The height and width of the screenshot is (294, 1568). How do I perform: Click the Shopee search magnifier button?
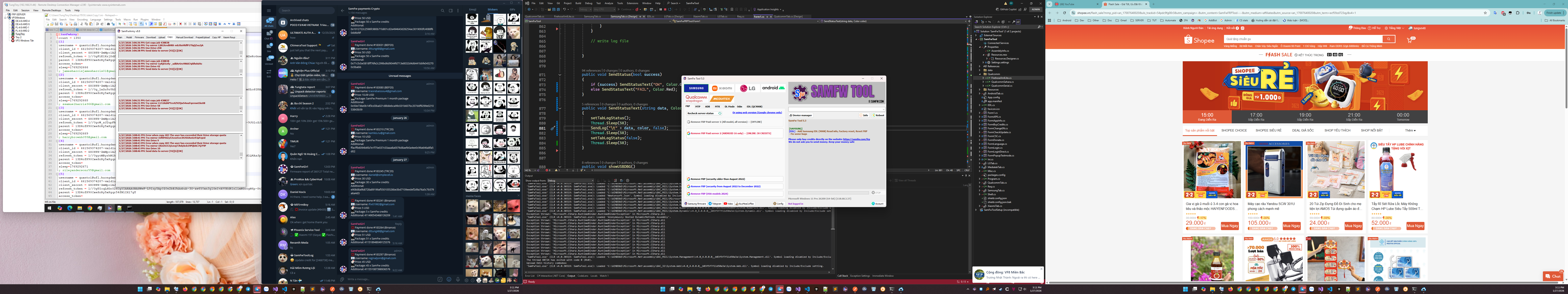click(x=1389, y=39)
